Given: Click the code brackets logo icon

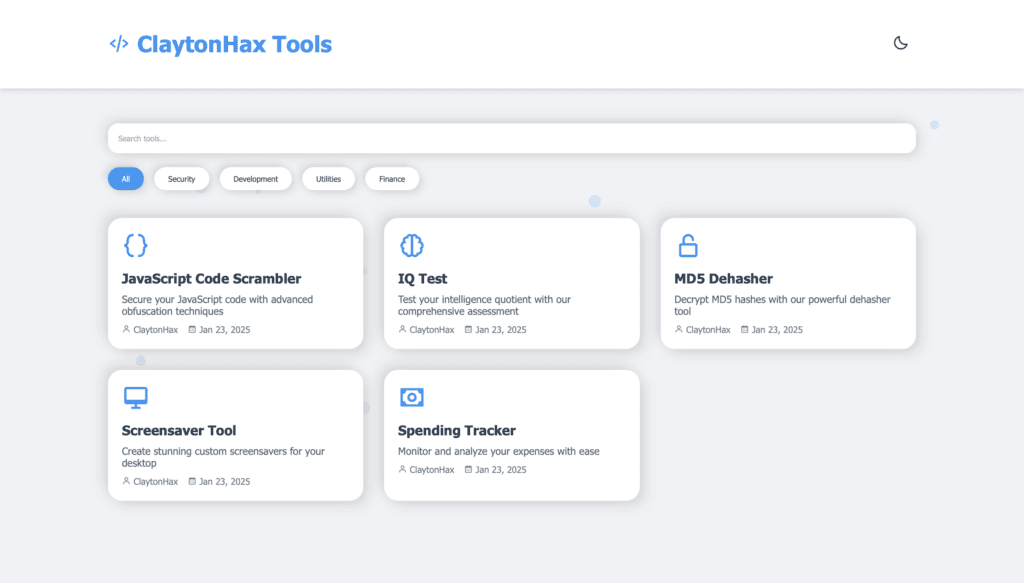Looking at the screenshot, I should pos(118,44).
